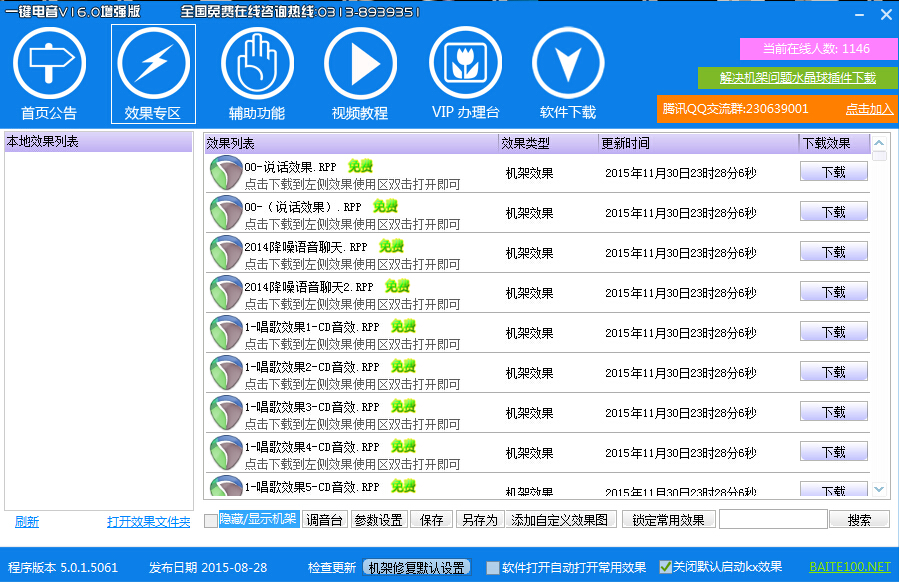This screenshot has width=899, height=582.
Task: Click 另存为 to save as
Action: coord(476,519)
